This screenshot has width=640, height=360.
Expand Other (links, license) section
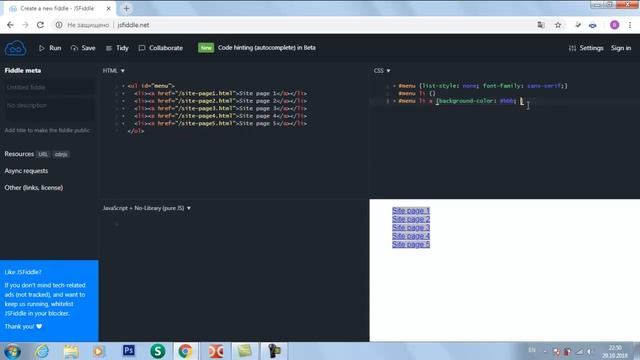pos(33,188)
